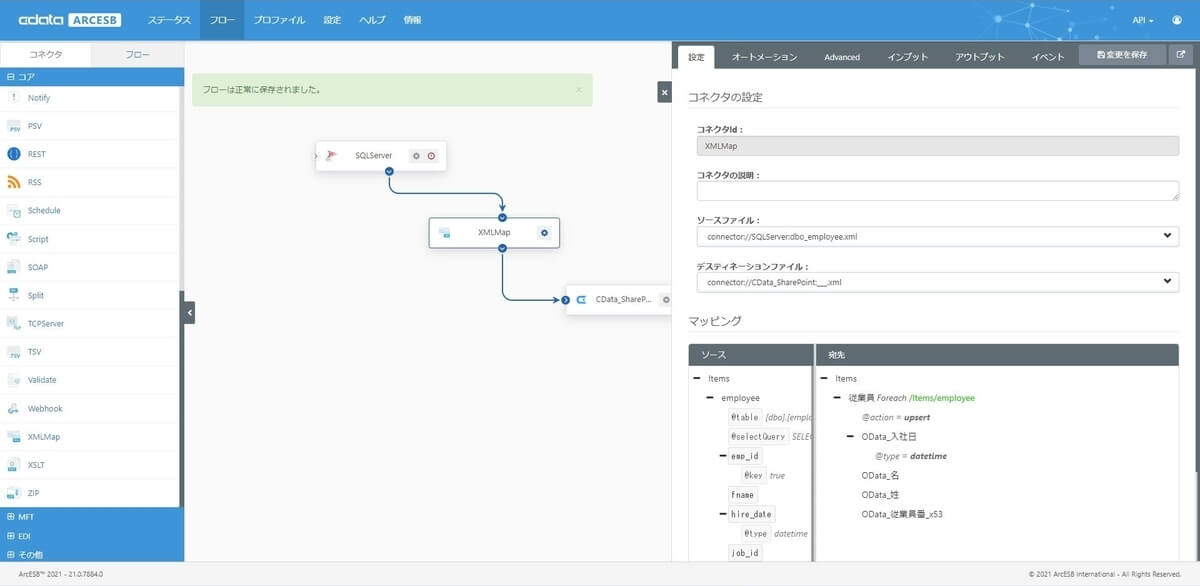1200x586 pixels.
Task: Open the ステータス menu
Action: (x=169, y=20)
